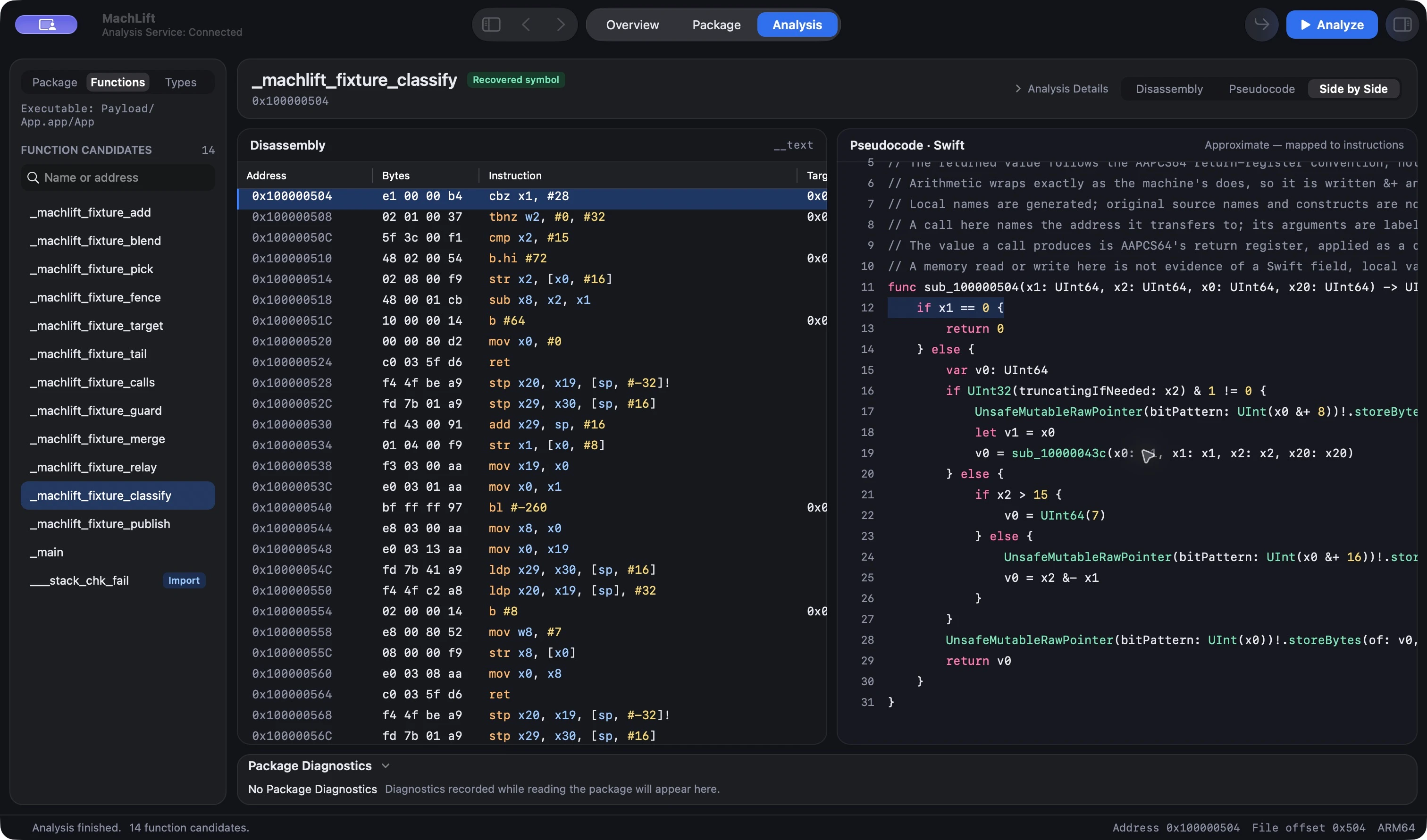The image size is (1427, 840).
Task: Go back with the left chevron
Action: click(526, 25)
